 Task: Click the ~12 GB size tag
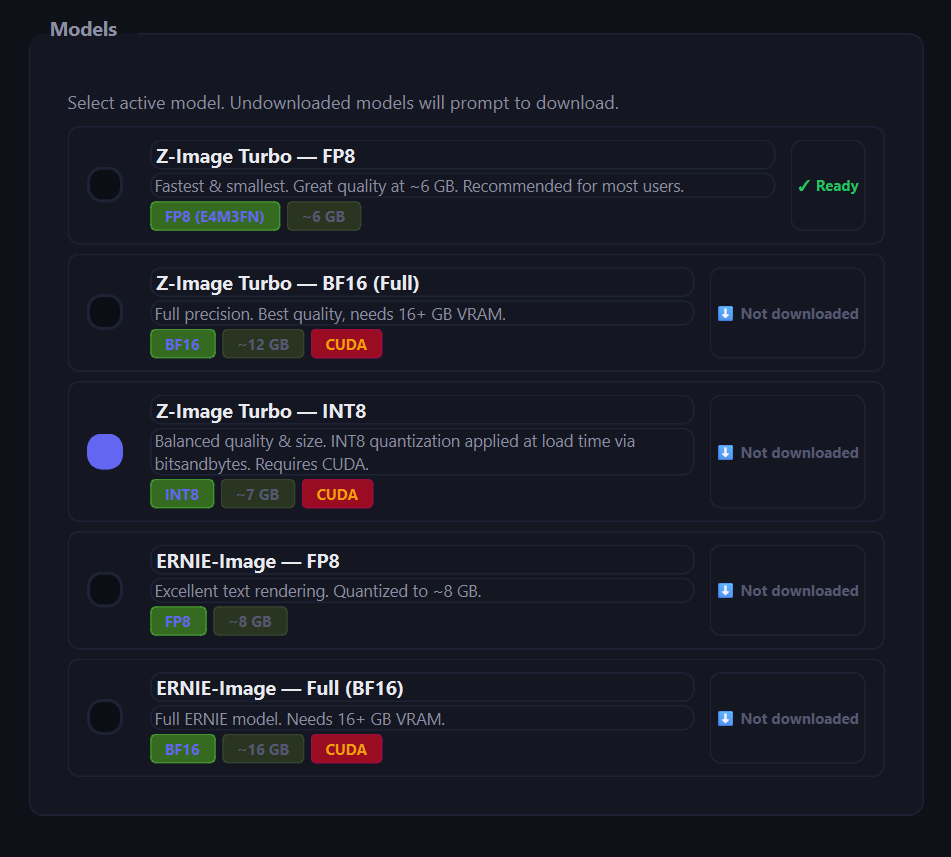[263, 344]
